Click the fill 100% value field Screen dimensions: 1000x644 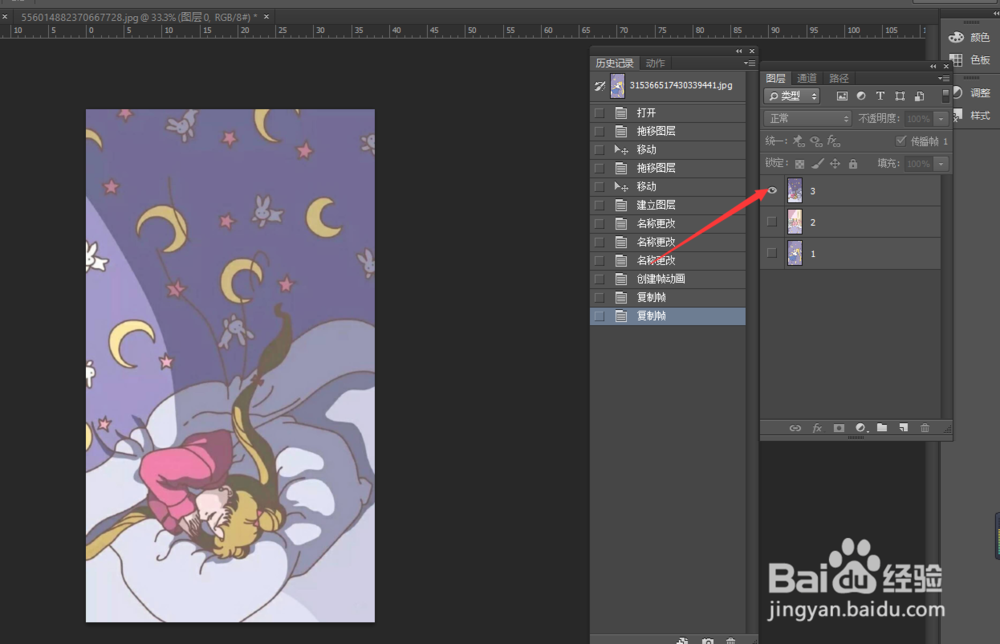(918, 164)
